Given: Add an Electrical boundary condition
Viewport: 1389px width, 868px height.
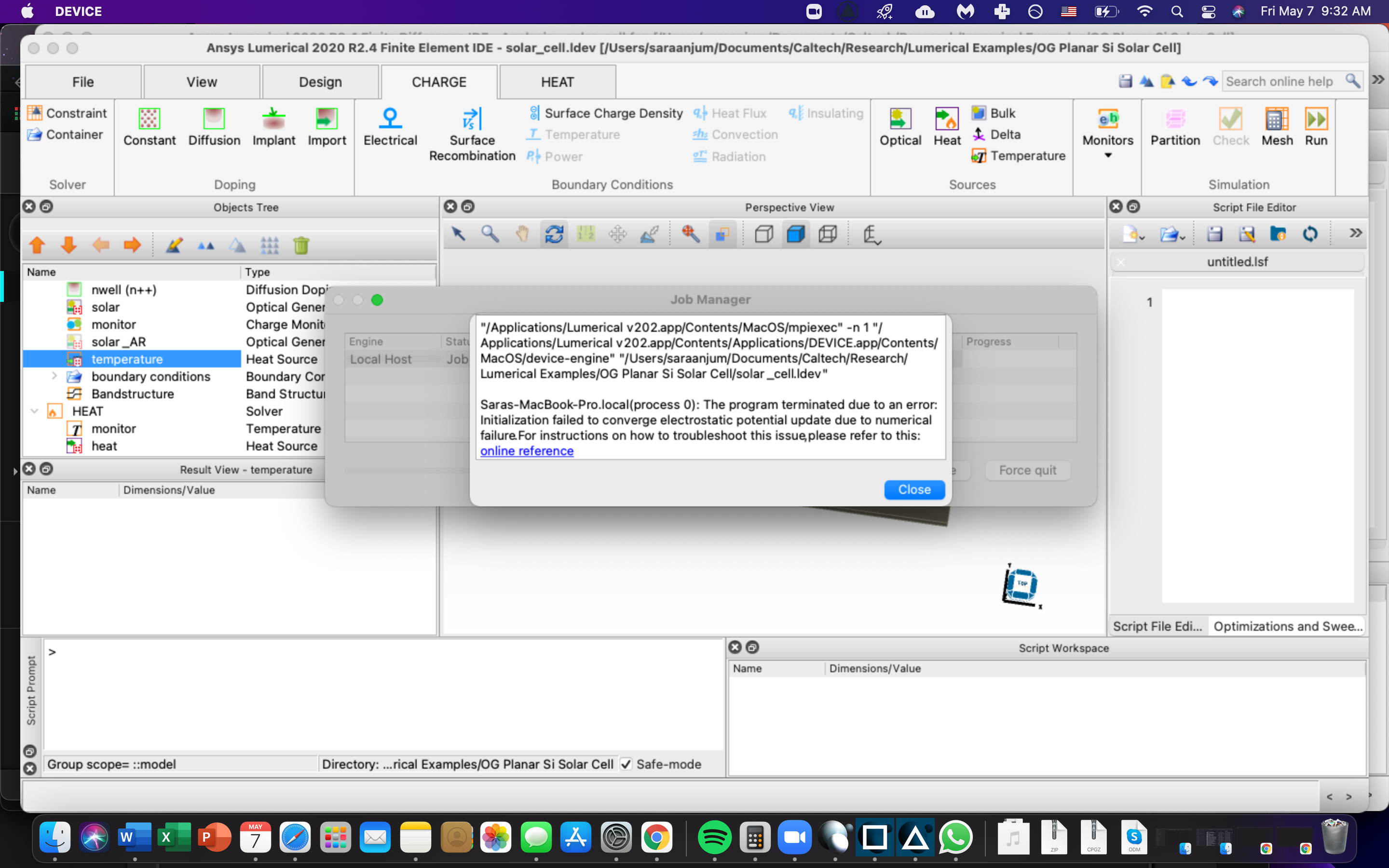Looking at the screenshot, I should pos(390,127).
